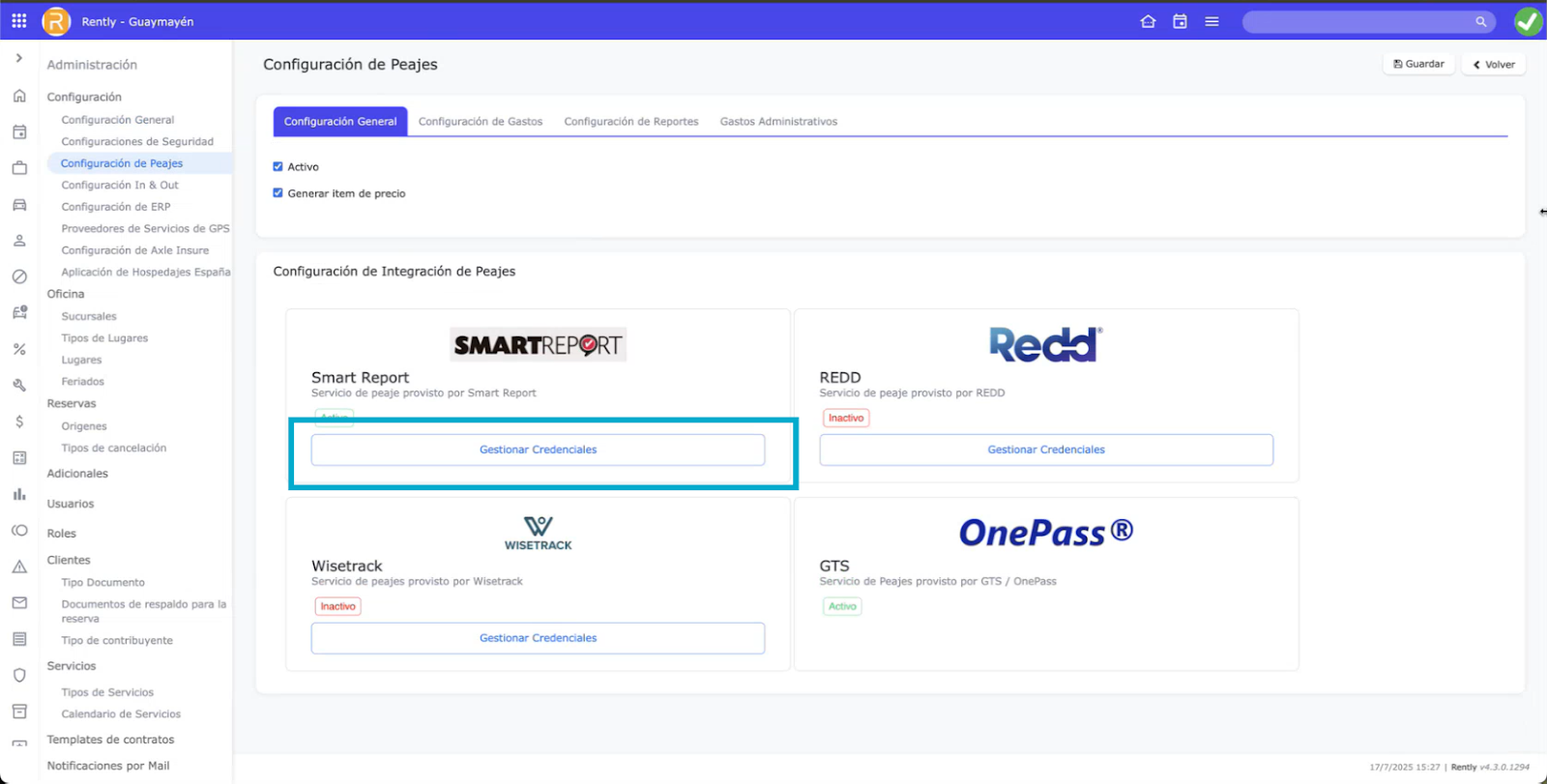The height and width of the screenshot is (784, 1547).
Task: Open the apps grid launcher
Action: 19,20
